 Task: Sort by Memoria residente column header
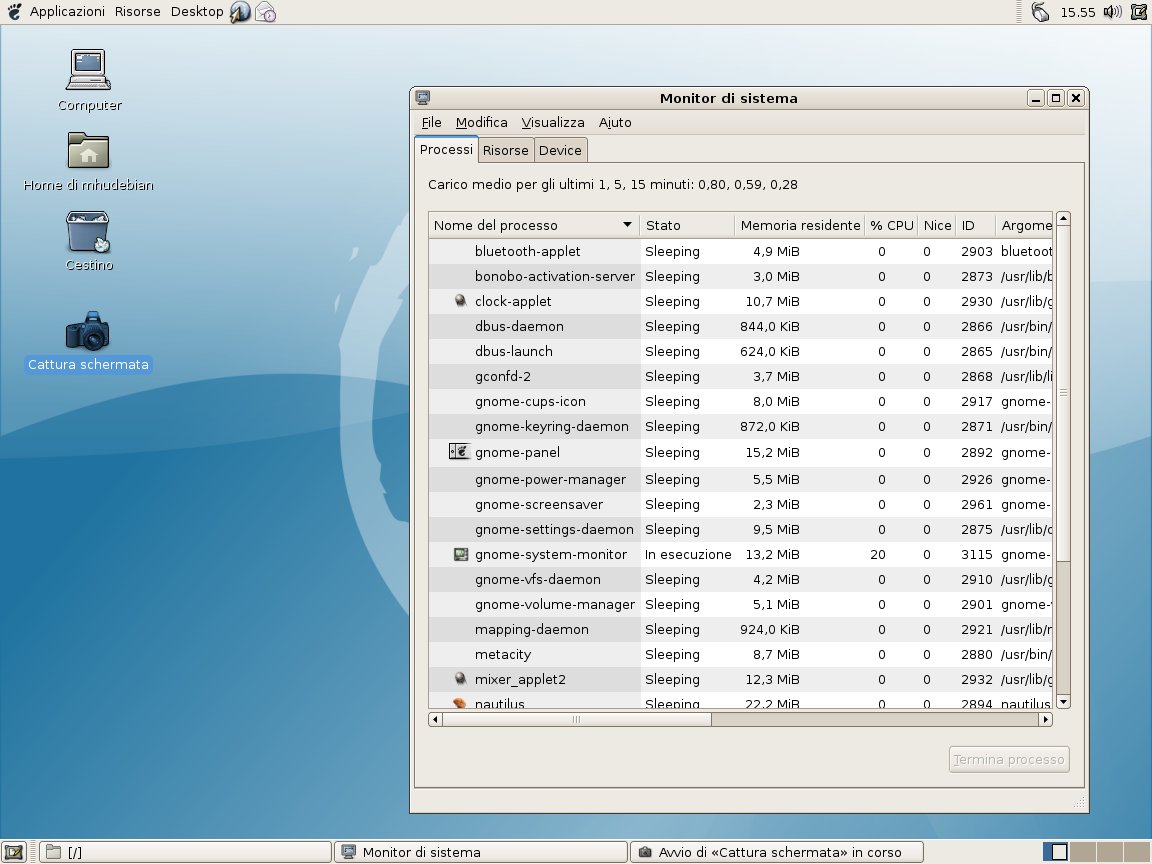(799, 225)
